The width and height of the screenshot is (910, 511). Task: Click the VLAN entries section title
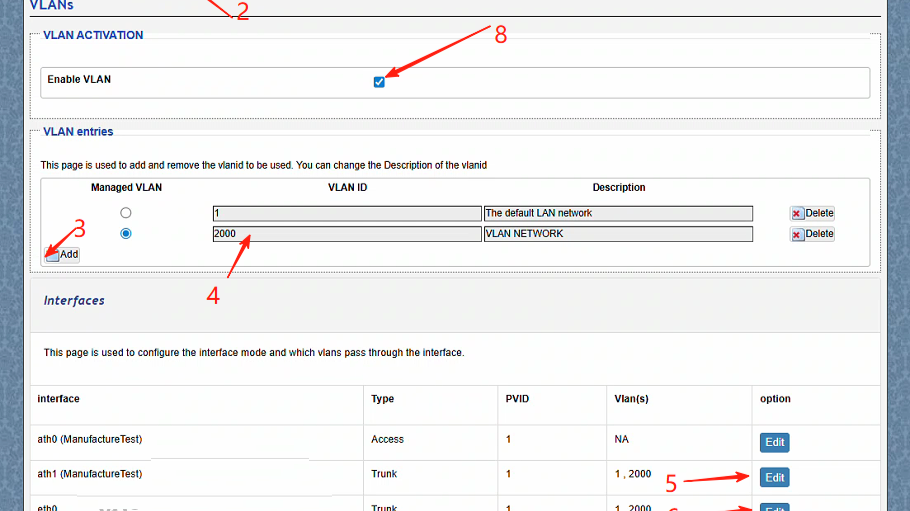click(78, 132)
